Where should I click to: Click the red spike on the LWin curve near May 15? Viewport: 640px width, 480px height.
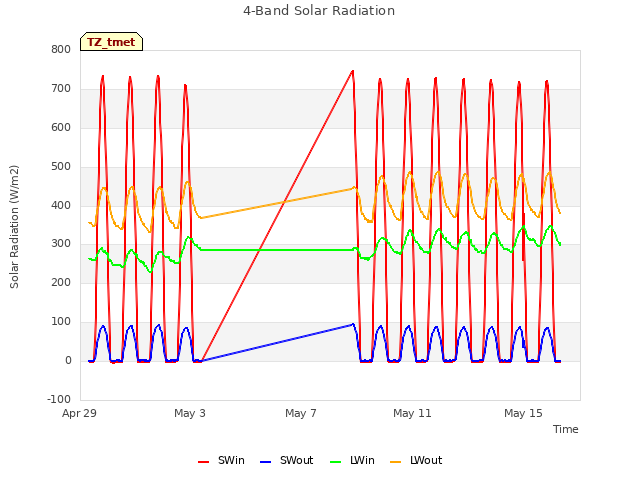tap(524, 237)
